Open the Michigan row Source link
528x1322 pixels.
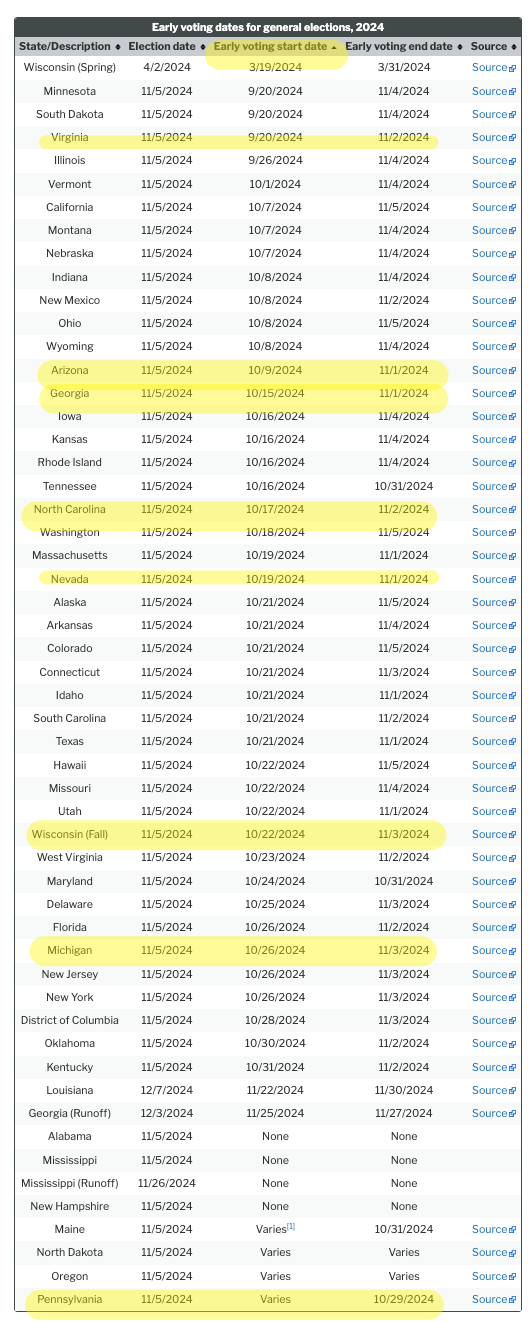click(493, 950)
